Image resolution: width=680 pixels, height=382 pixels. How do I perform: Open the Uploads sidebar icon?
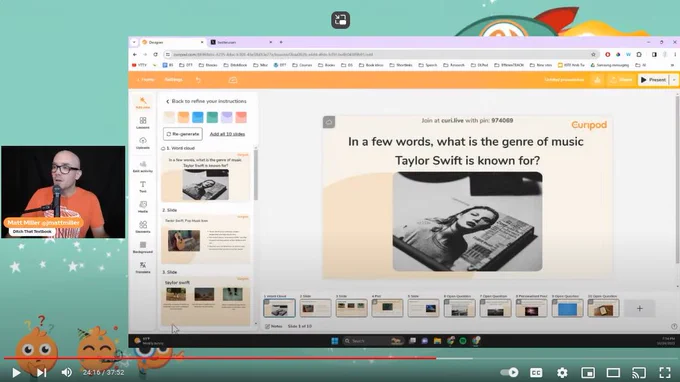tap(143, 143)
